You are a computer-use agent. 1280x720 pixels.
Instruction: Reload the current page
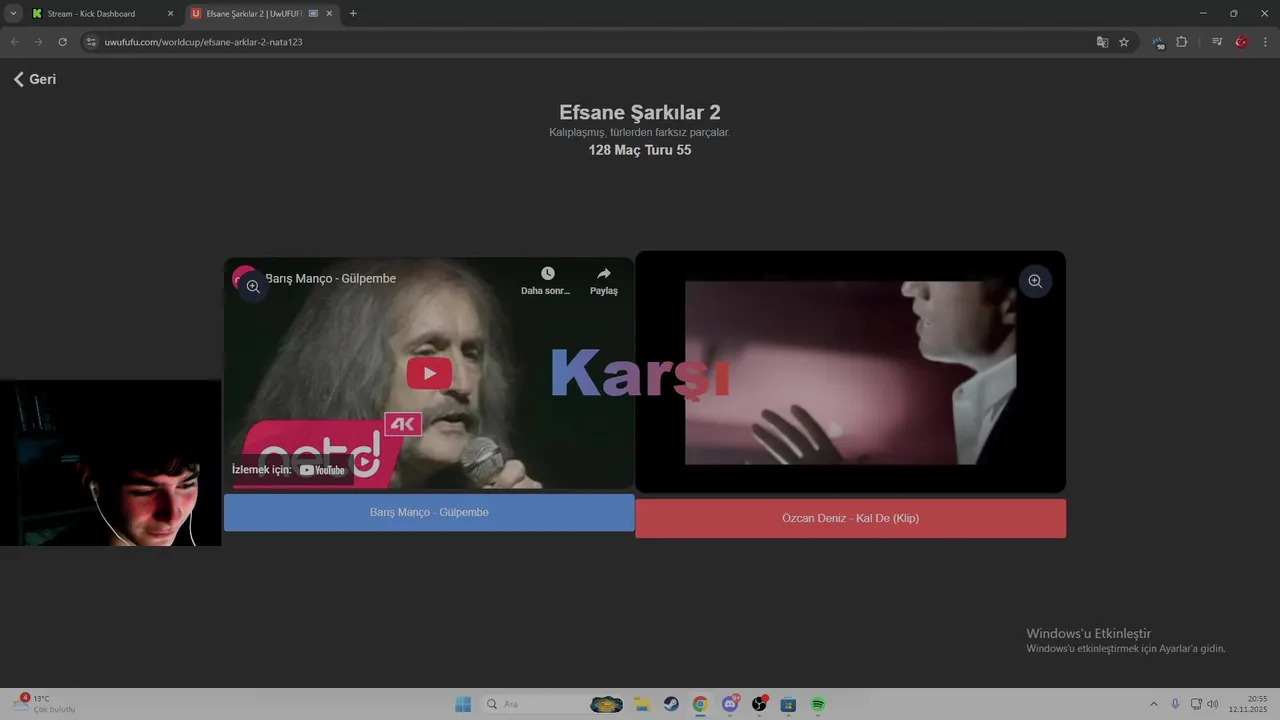click(62, 42)
